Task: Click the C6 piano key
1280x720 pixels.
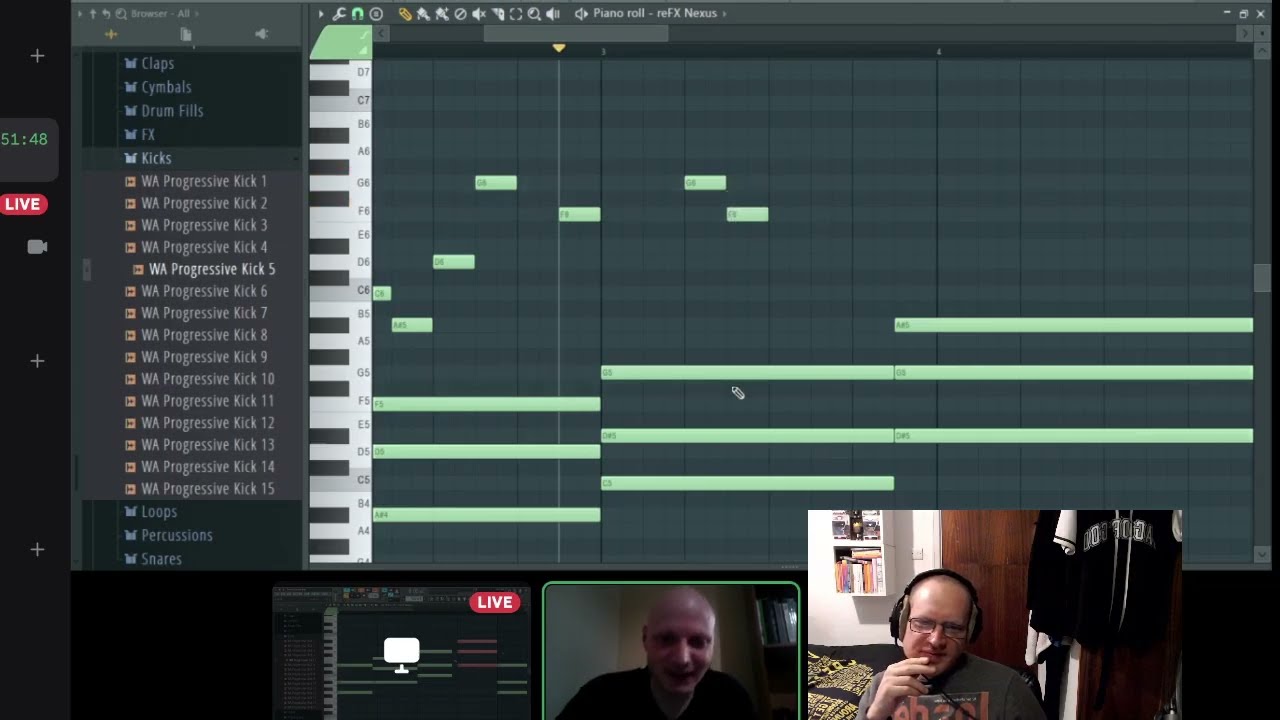Action: tap(341, 291)
